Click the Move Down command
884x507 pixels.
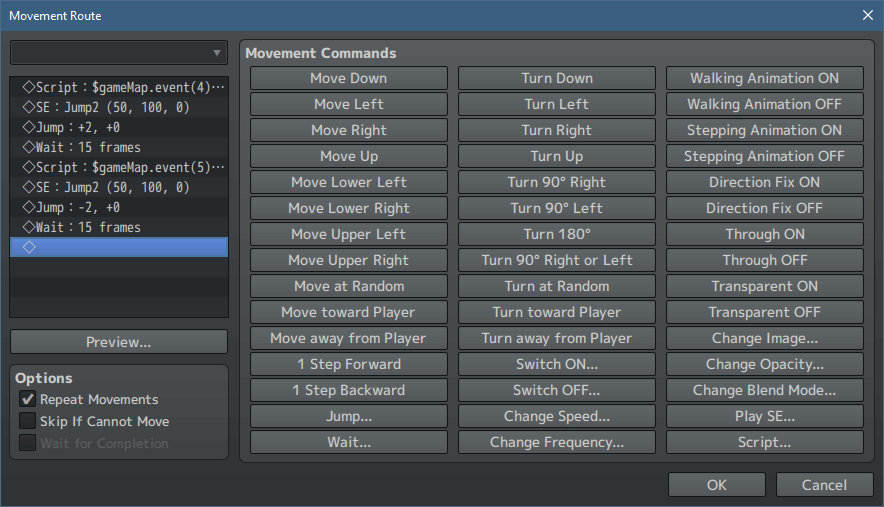pos(349,78)
